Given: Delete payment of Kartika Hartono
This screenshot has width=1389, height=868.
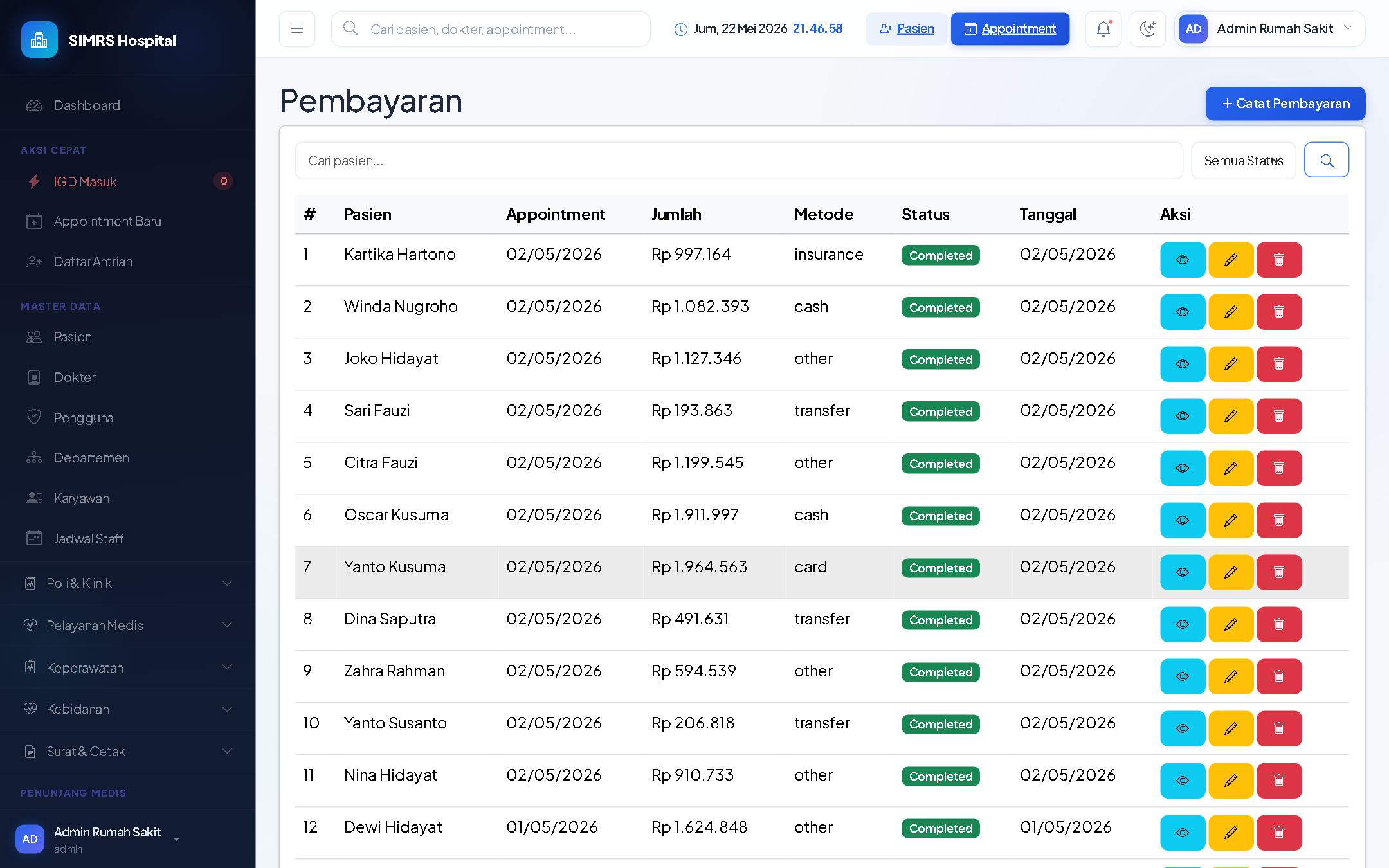Looking at the screenshot, I should 1279,260.
